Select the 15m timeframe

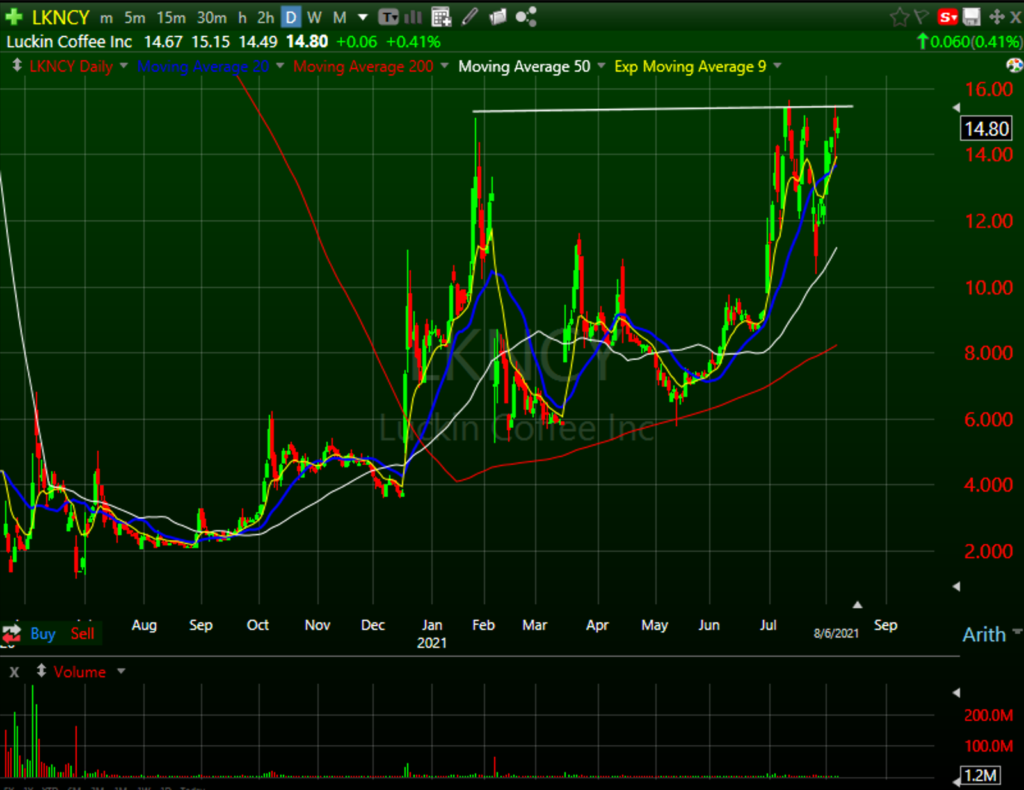tap(171, 18)
